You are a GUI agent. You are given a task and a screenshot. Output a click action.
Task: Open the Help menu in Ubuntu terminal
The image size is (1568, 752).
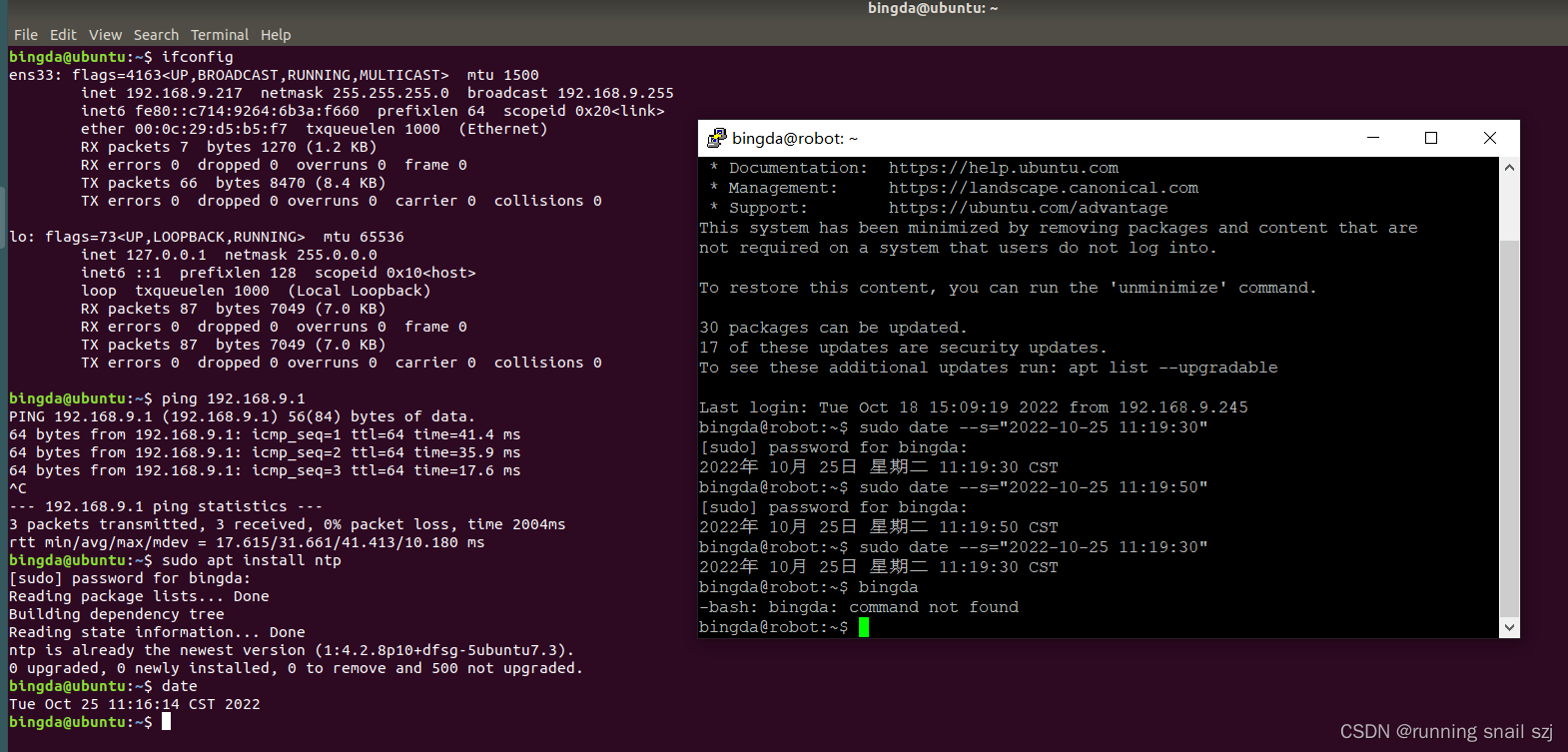point(276,35)
